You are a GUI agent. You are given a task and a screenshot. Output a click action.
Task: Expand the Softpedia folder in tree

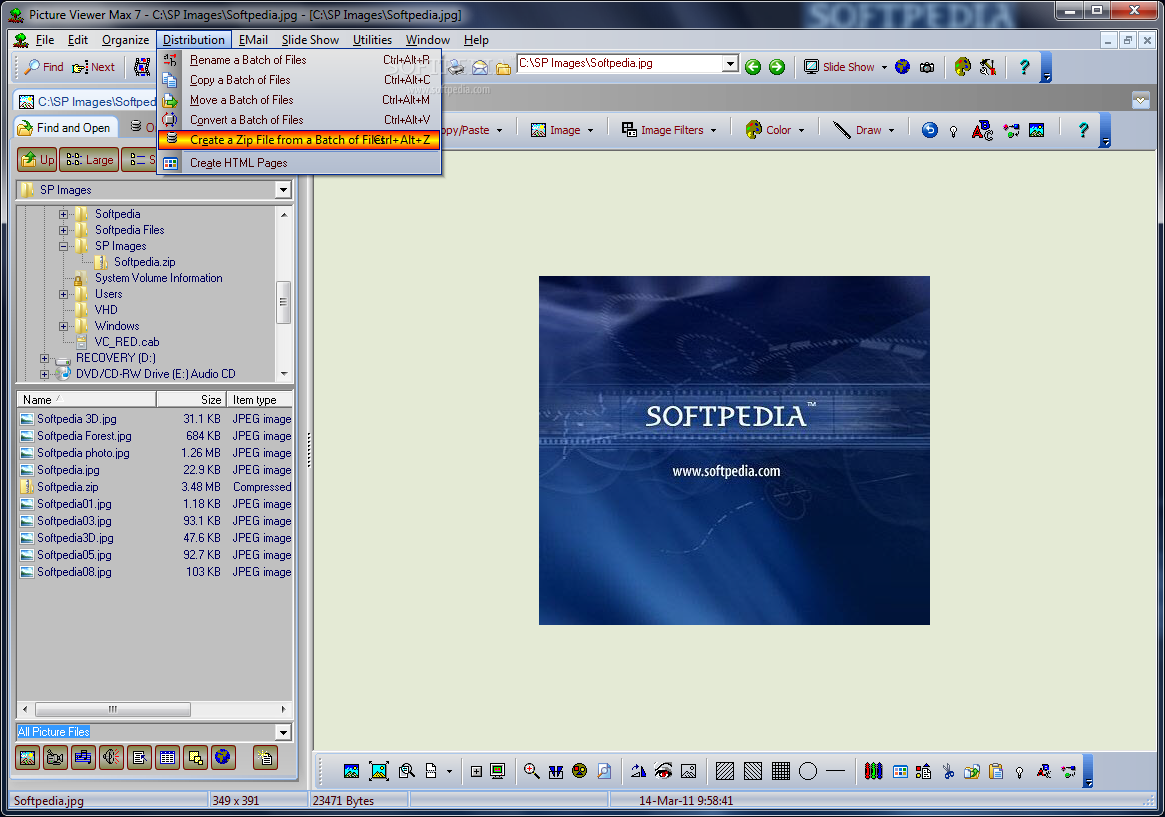point(63,214)
